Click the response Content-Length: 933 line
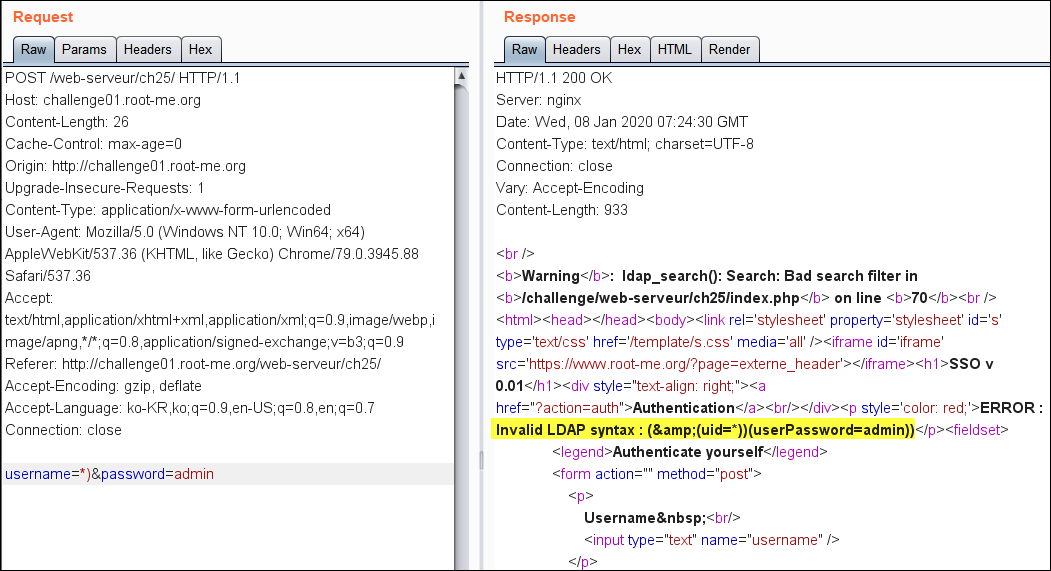This screenshot has height=571, width=1051. point(562,210)
